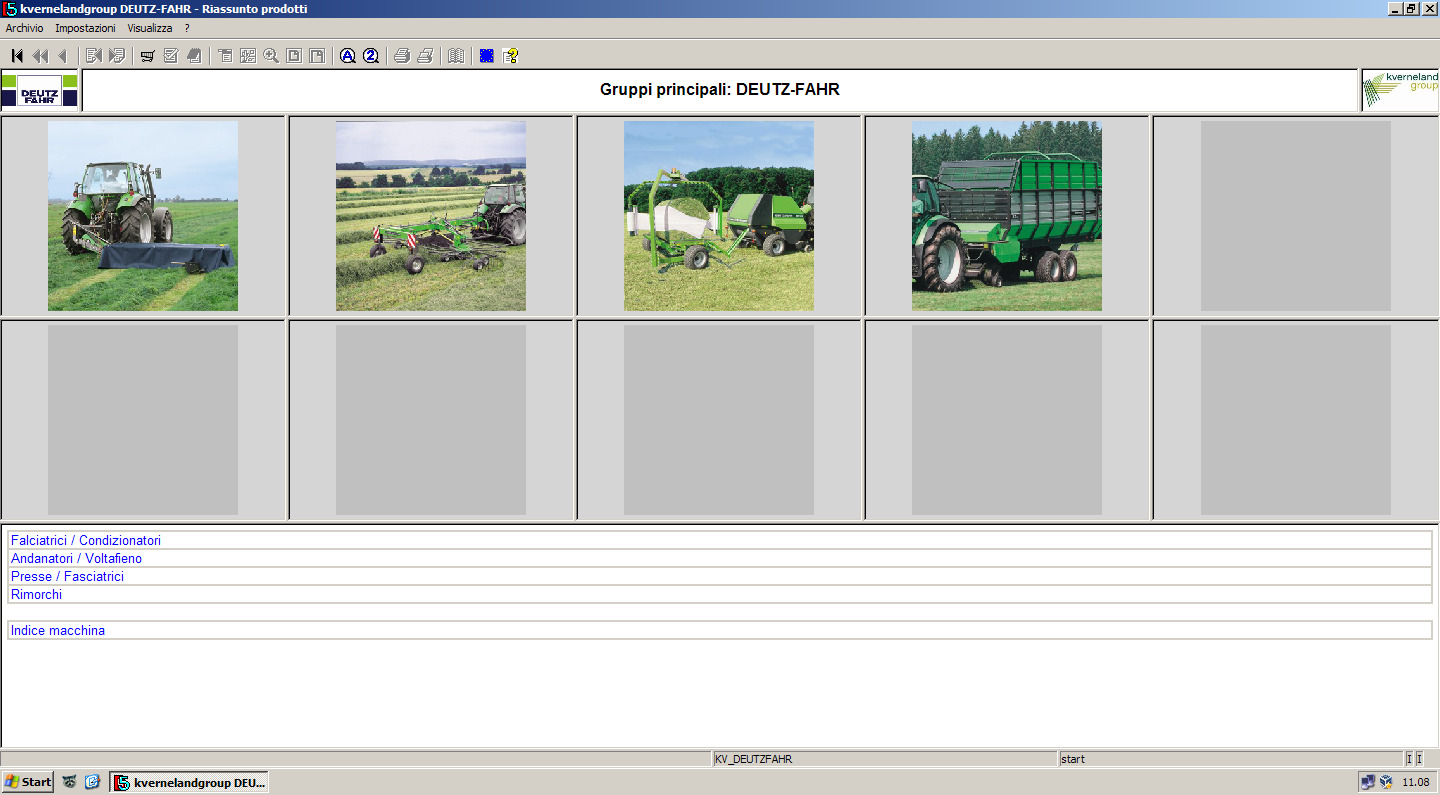Click the Kverneland Group logo at right
This screenshot has height=795, width=1440.
[x=1400, y=90]
